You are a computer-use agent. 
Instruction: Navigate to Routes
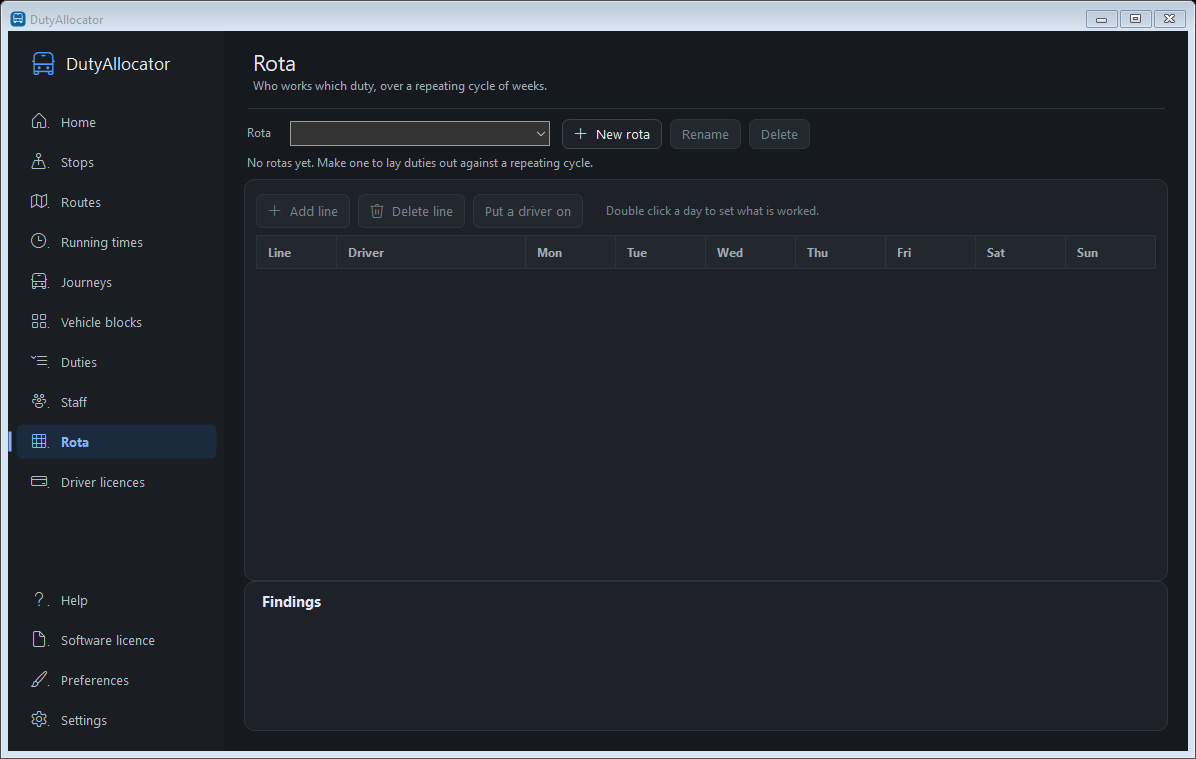point(117,202)
